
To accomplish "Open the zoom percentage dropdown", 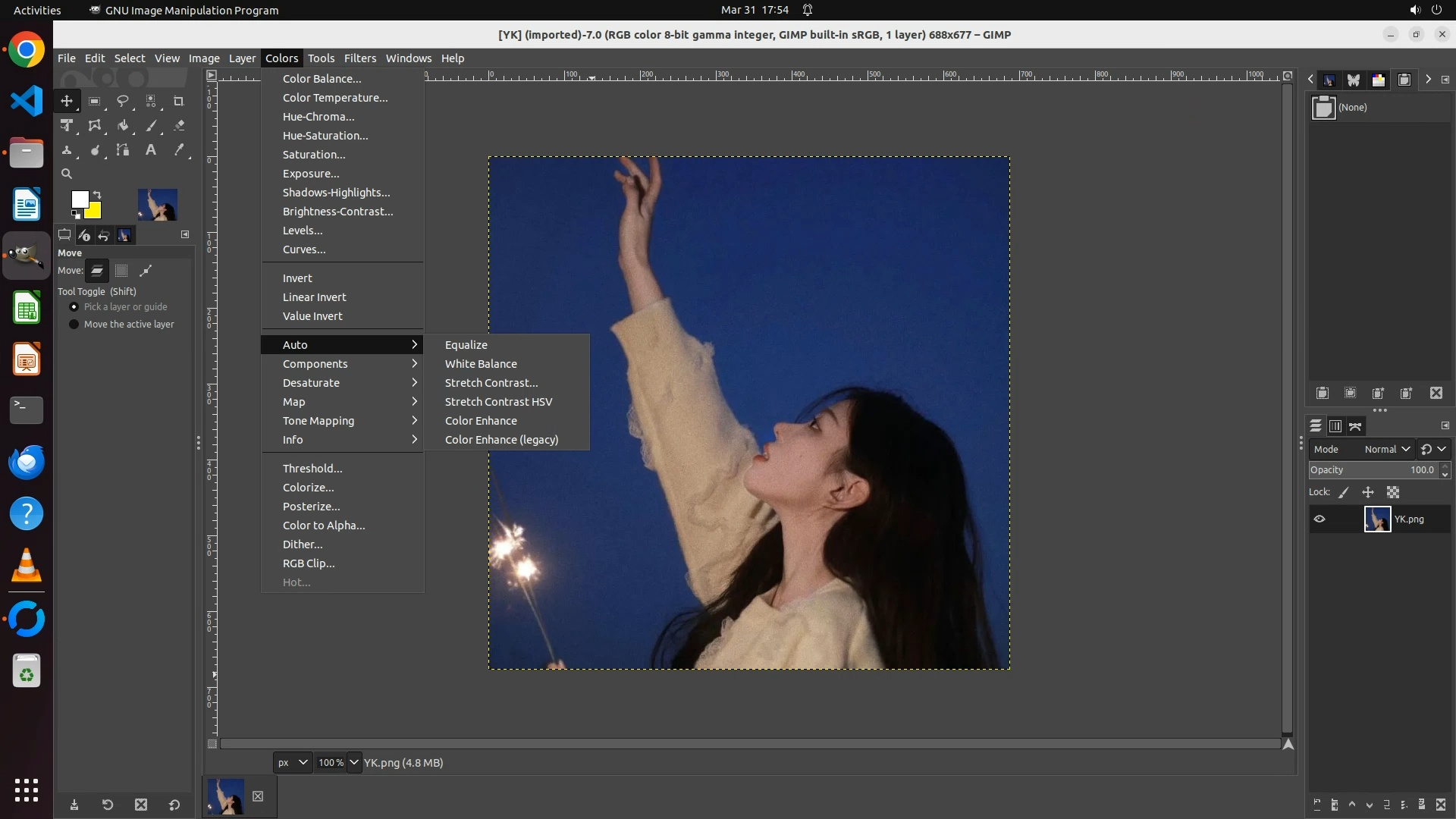I will coord(354,763).
